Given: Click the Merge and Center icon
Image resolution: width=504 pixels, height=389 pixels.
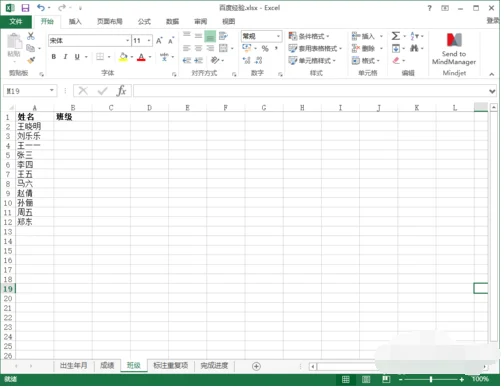Looking at the screenshot, I should [x=223, y=48].
